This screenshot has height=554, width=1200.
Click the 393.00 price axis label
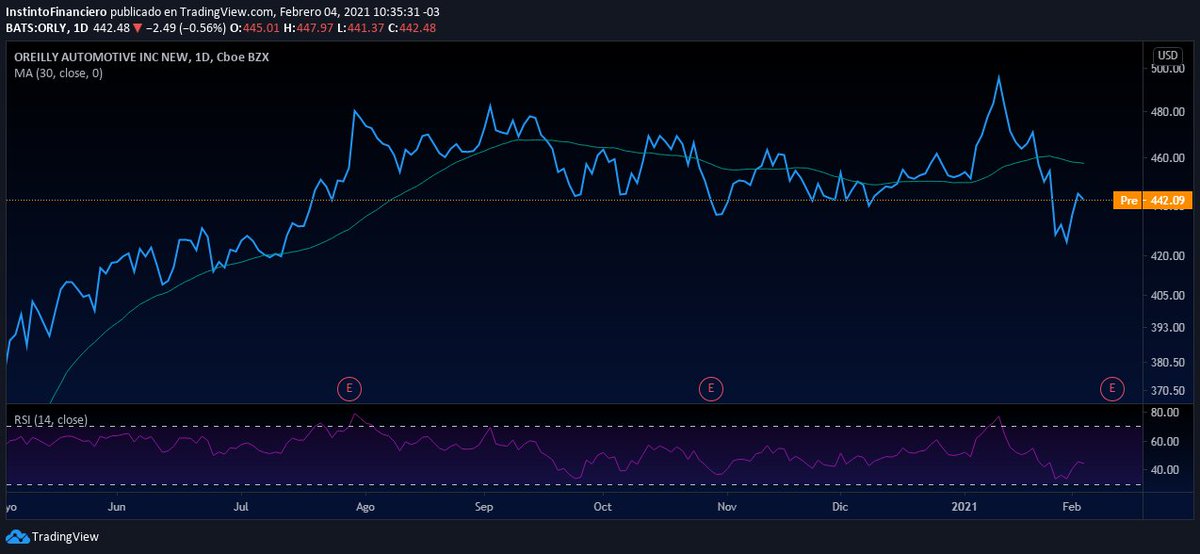[1166, 328]
